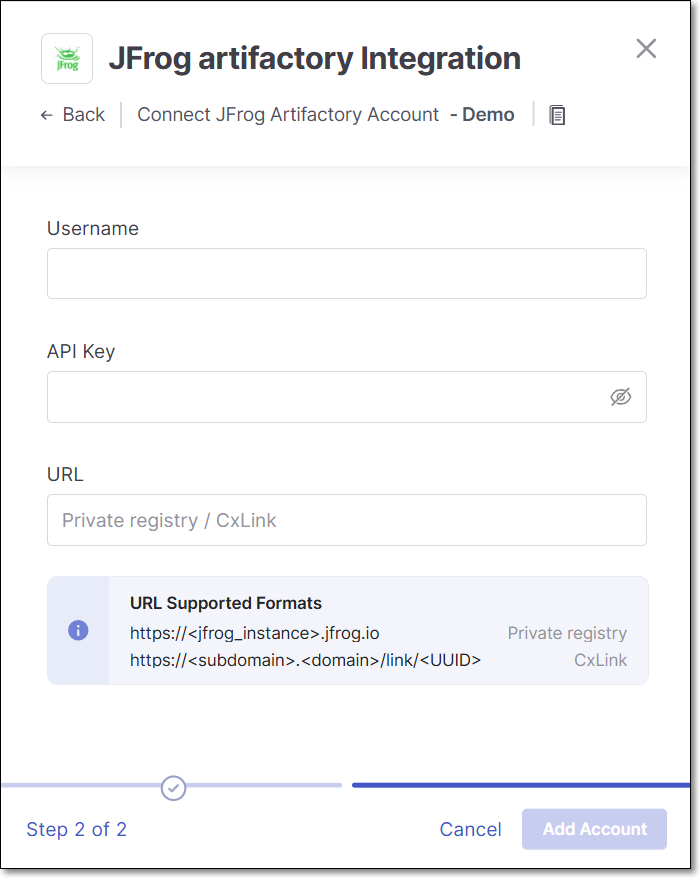Click the 'CxLink' label in the info box
The width and height of the screenshot is (700, 878).
click(x=600, y=660)
